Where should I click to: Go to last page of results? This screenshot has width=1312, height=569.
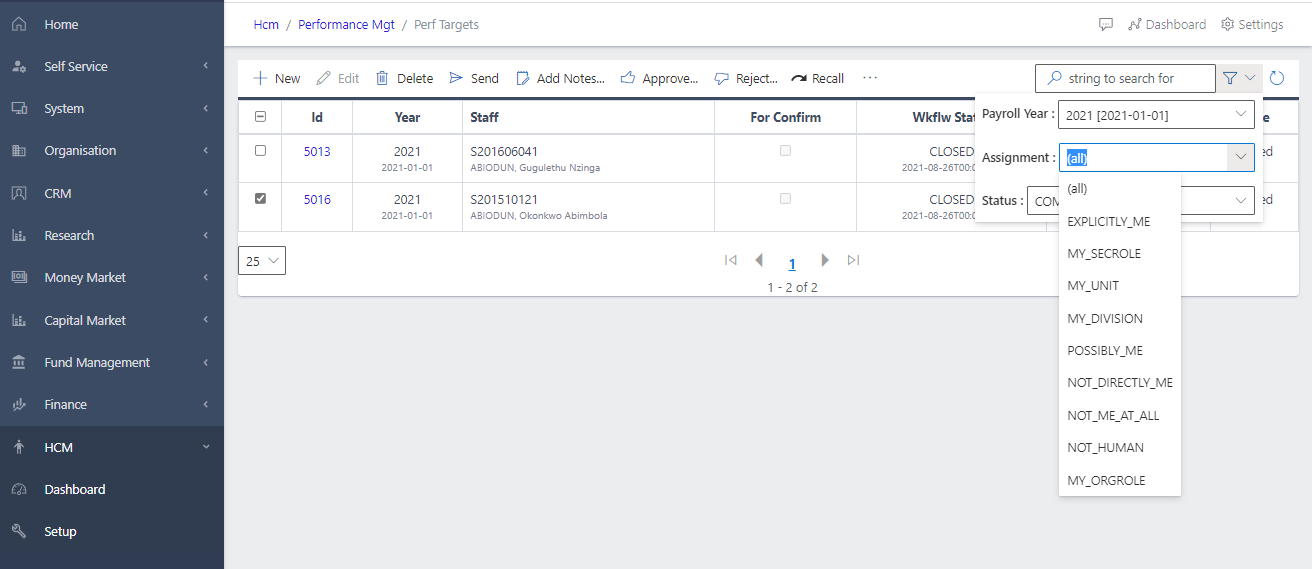(x=853, y=260)
